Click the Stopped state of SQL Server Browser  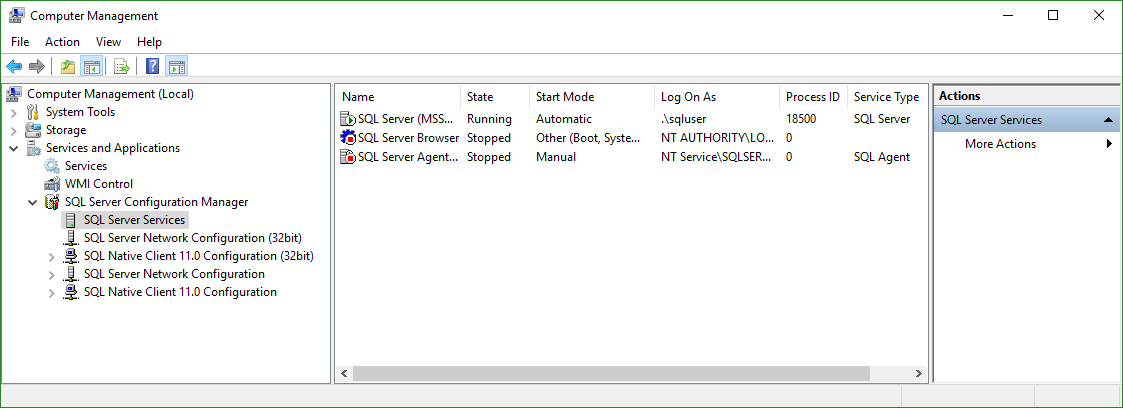coord(489,137)
